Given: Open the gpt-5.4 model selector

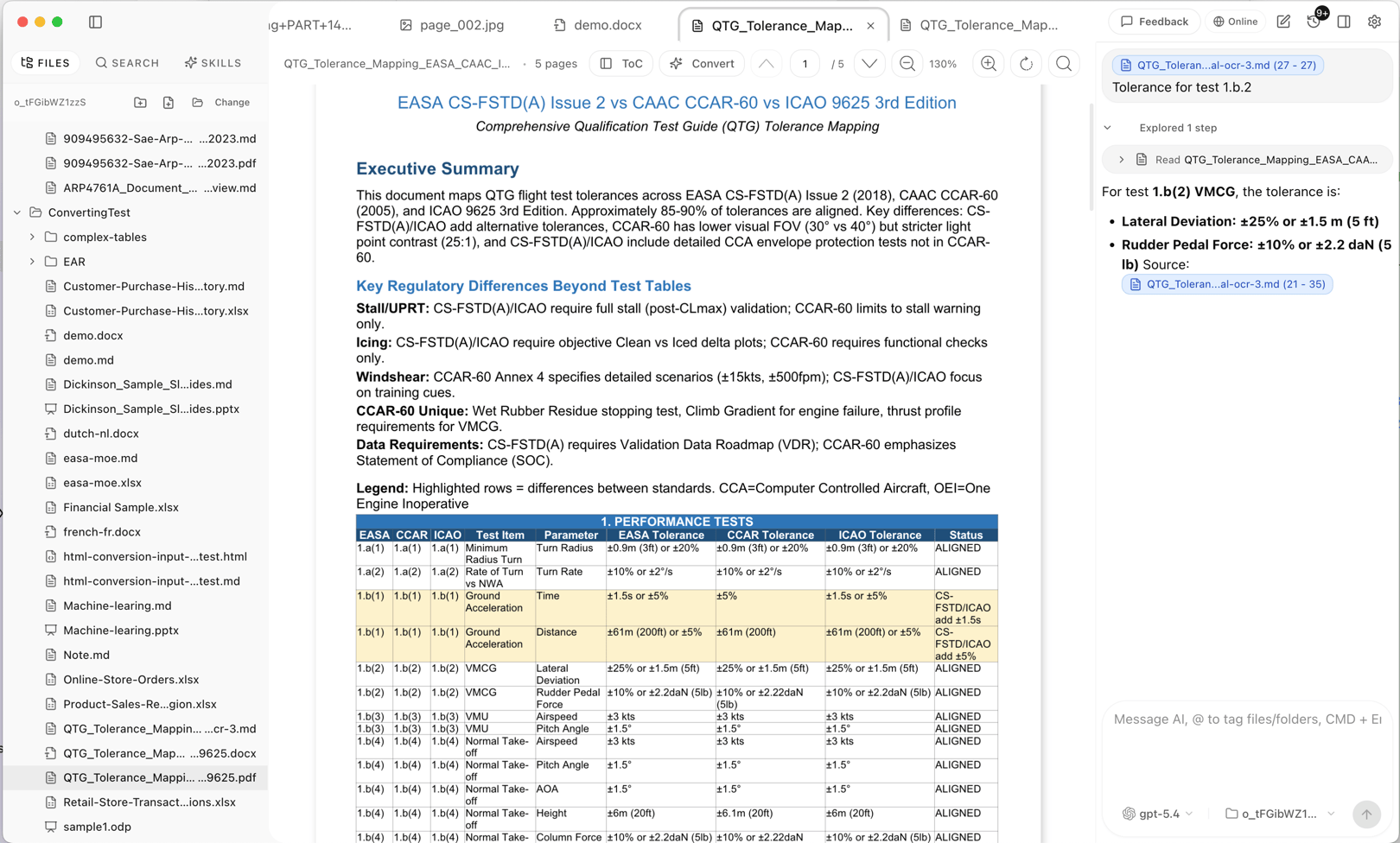Looking at the screenshot, I should tap(1157, 813).
